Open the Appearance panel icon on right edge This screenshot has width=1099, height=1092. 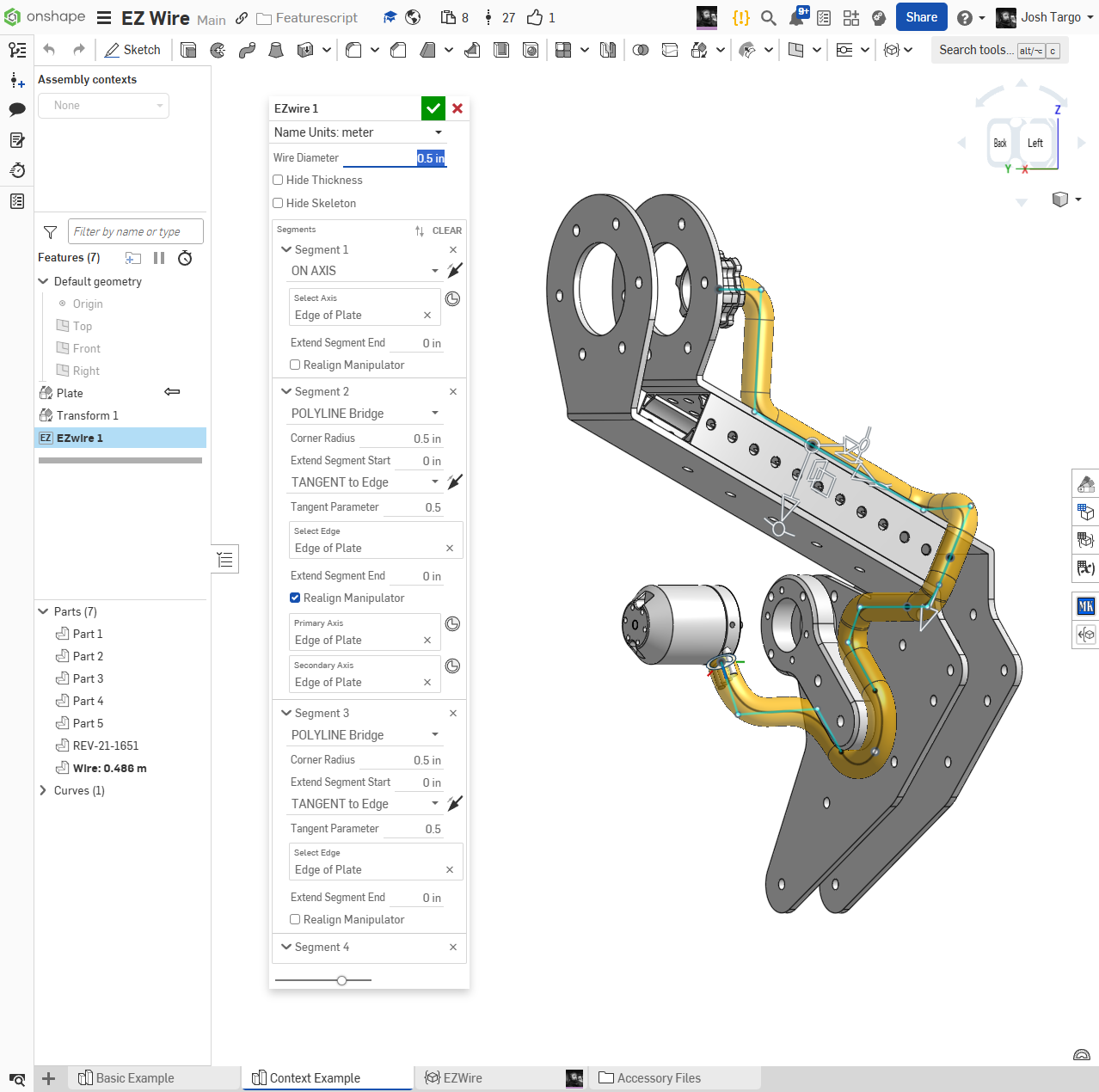(1086, 485)
